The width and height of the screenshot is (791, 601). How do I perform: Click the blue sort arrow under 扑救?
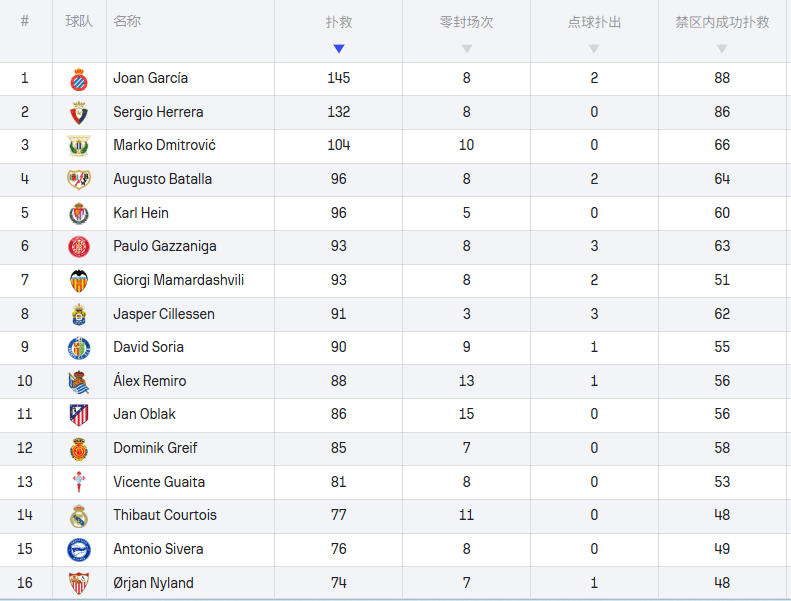tap(339, 48)
